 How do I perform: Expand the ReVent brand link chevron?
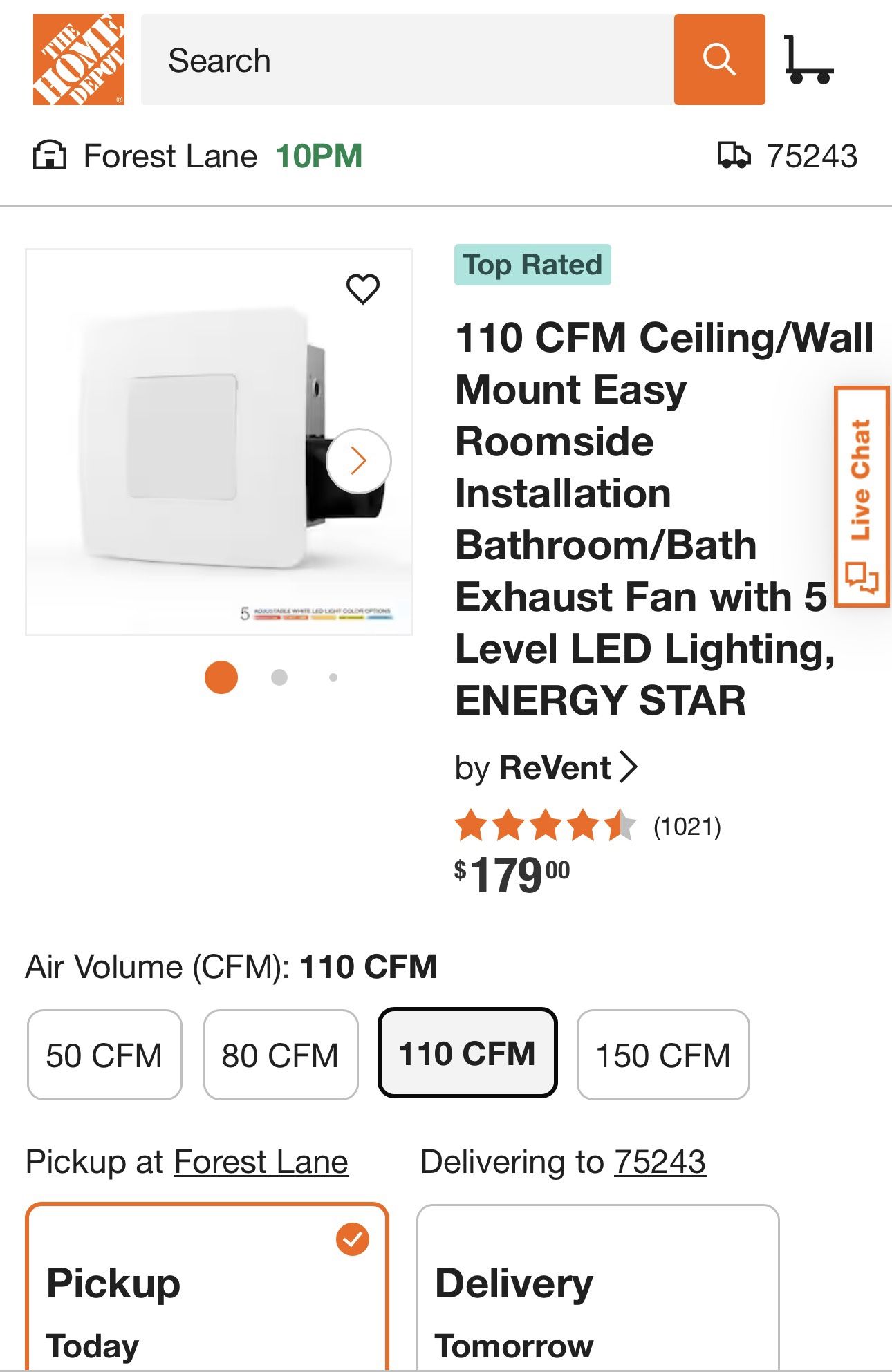pyautogui.click(x=629, y=767)
